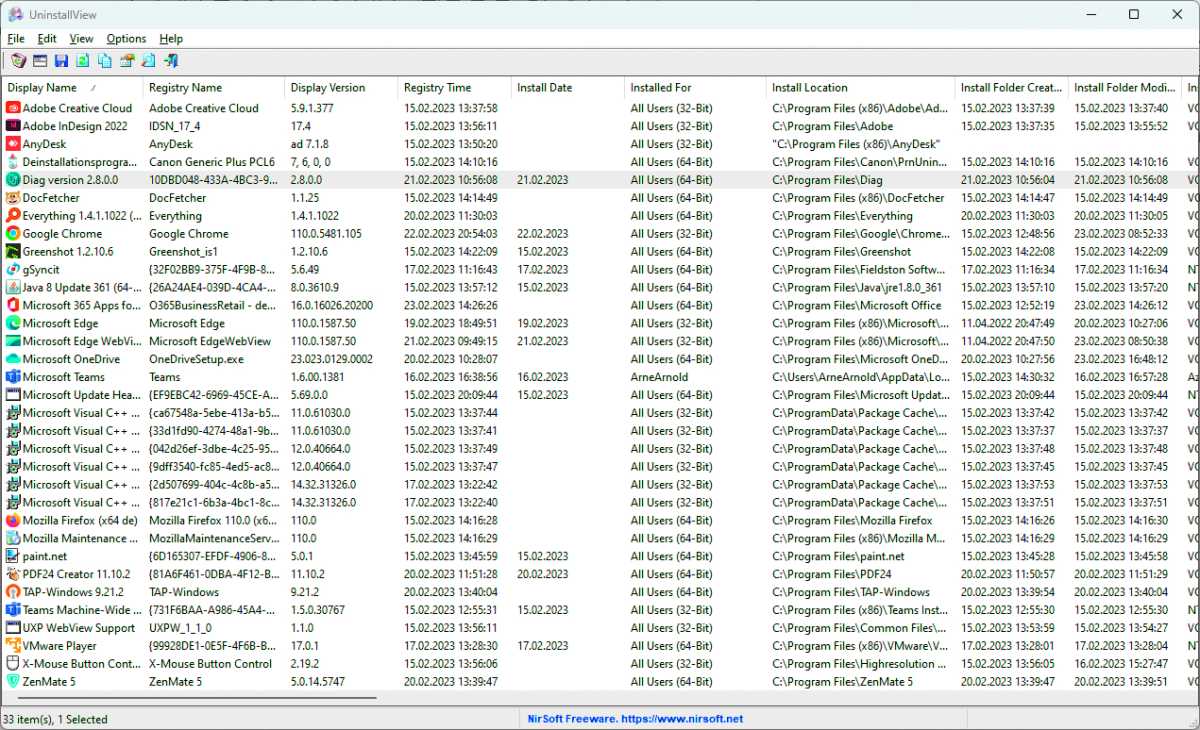Click the paint.net row icon

point(13,557)
